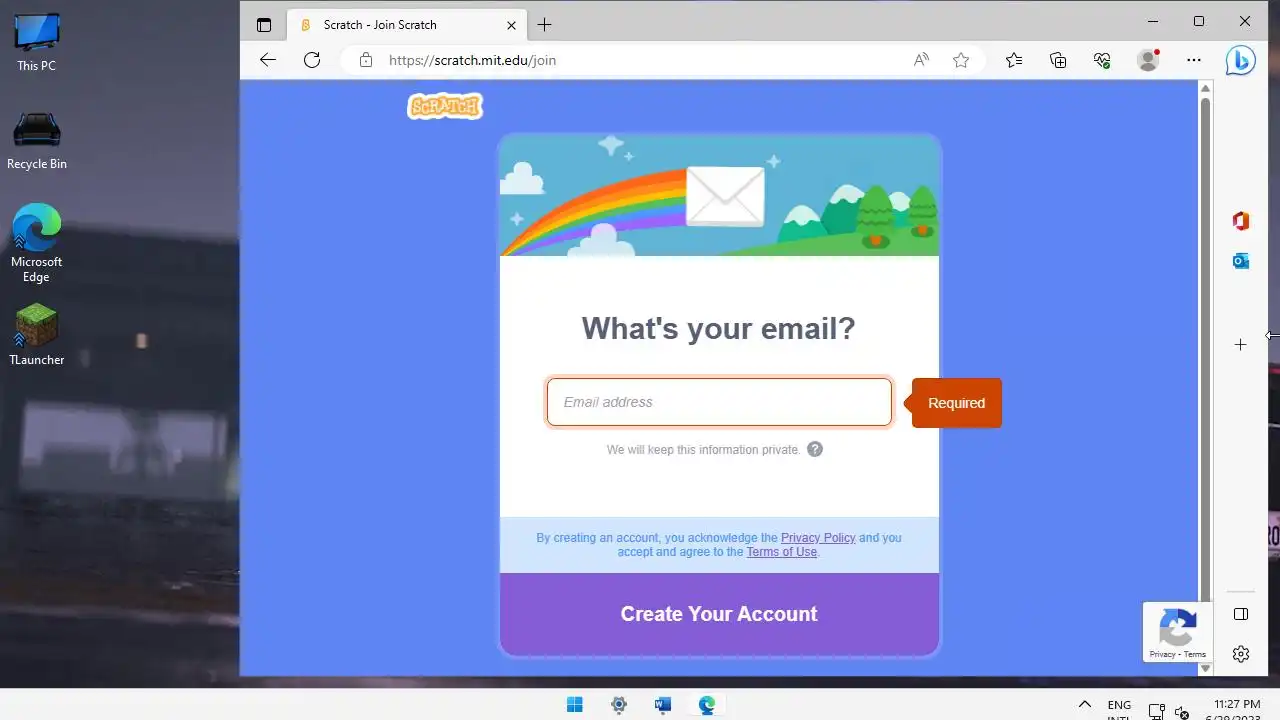Open the Terms of Use link
Screen dimensions: 1280x720
pyautogui.click(x=782, y=552)
